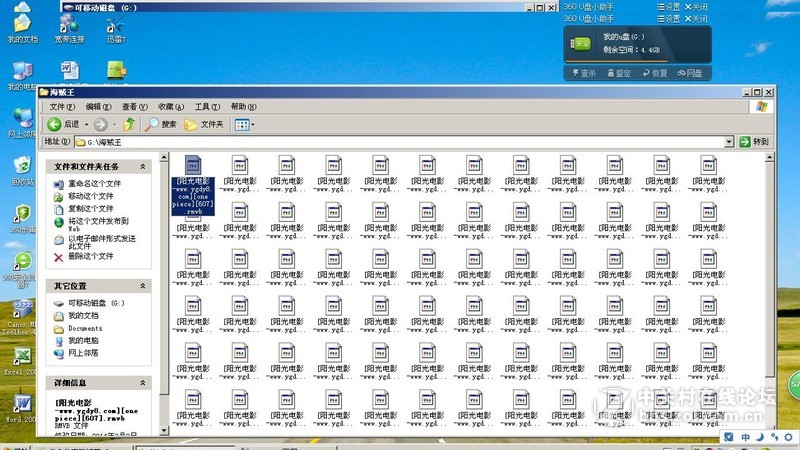
Task: Click 复制这个文件 task link
Action: [x=91, y=208]
